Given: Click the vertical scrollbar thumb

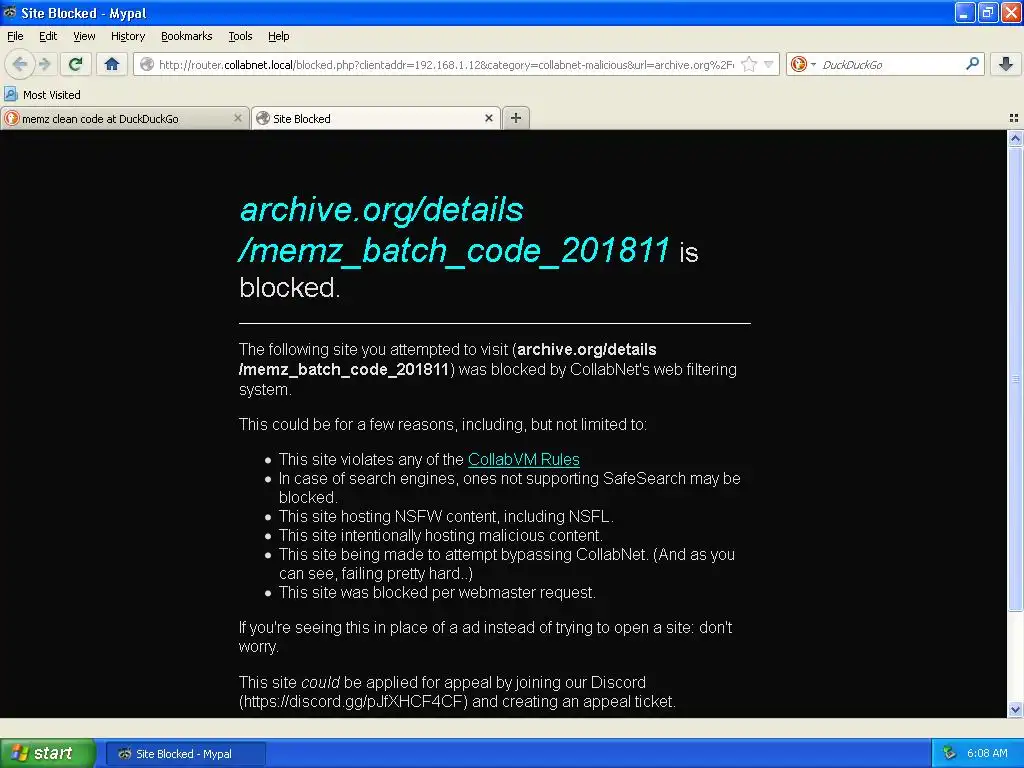Looking at the screenshot, I should pyautogui.click(x=1015, y=379).
